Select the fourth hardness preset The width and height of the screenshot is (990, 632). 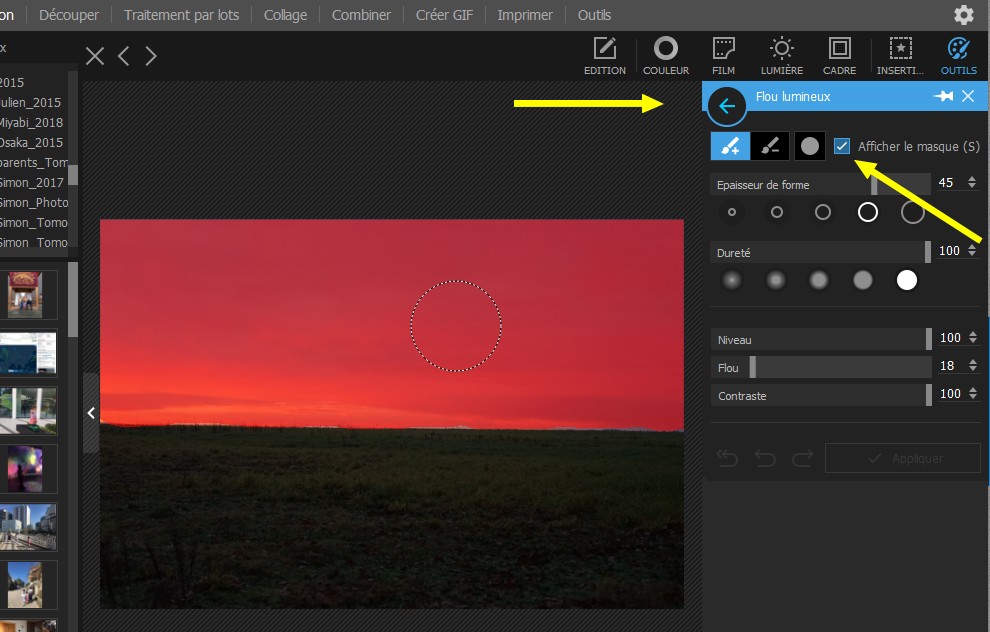pos(862,280)
